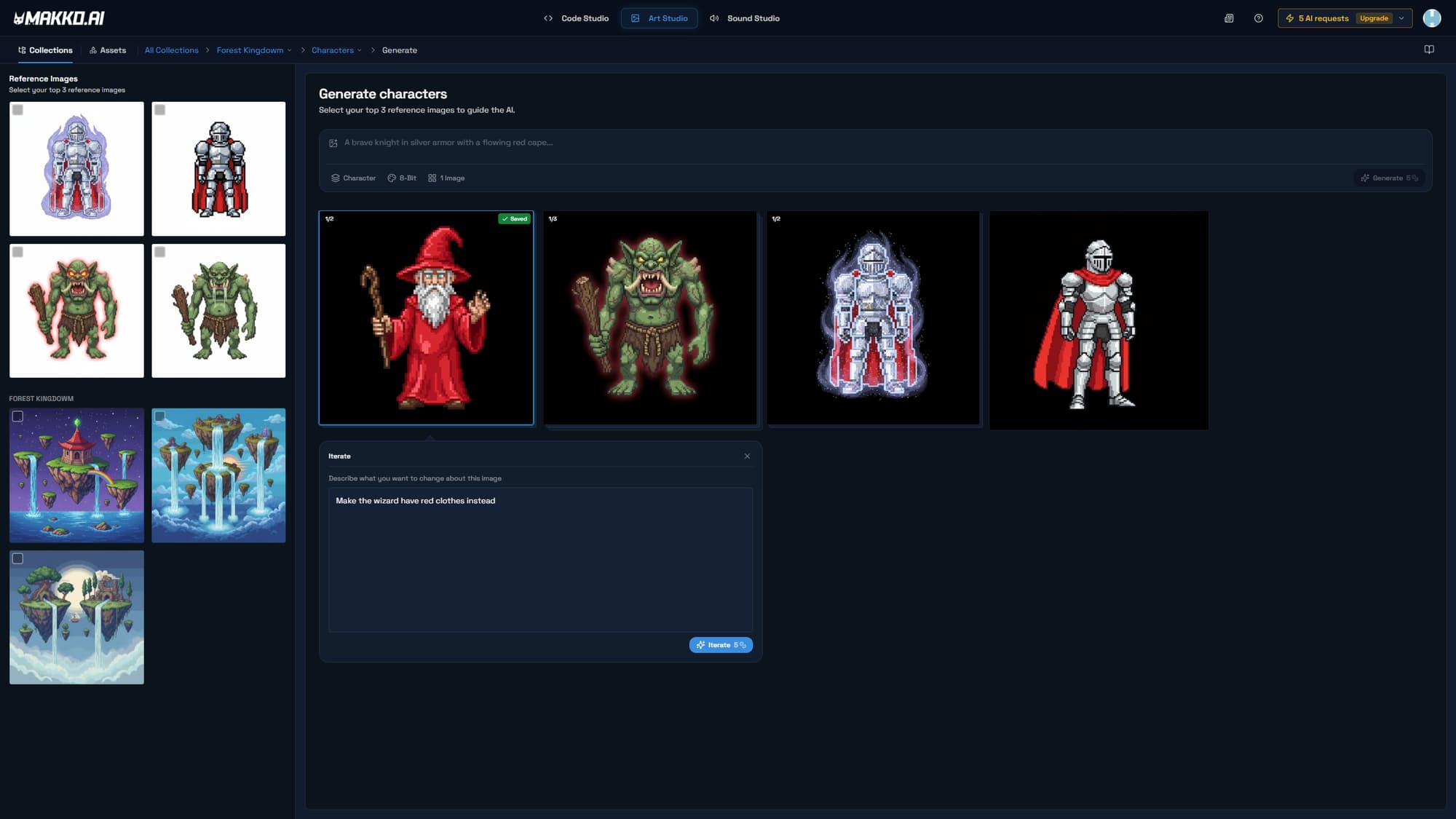Open the documentation book icon
The height and width of the screenshot is (819, 1456).
point(1428,50)
